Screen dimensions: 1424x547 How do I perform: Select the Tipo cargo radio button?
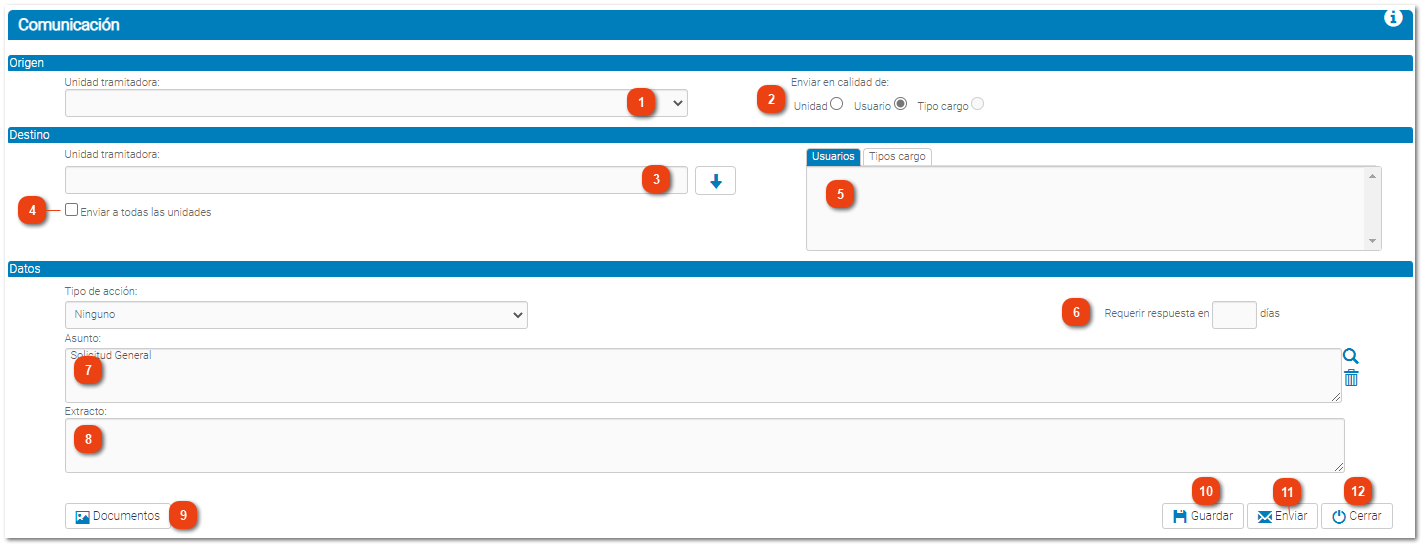click(x=977, y=103)
